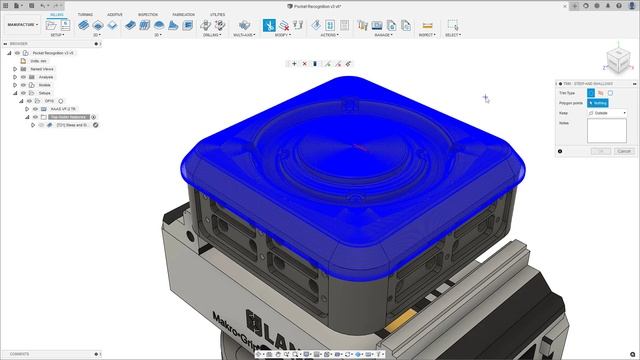
Task: Click the red X in the sketch mini toolbar
Action: point(304,64)
